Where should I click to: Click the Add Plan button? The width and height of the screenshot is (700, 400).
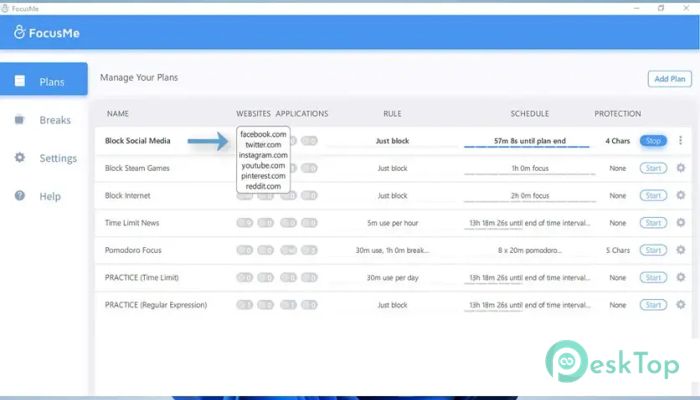(670, 79)
